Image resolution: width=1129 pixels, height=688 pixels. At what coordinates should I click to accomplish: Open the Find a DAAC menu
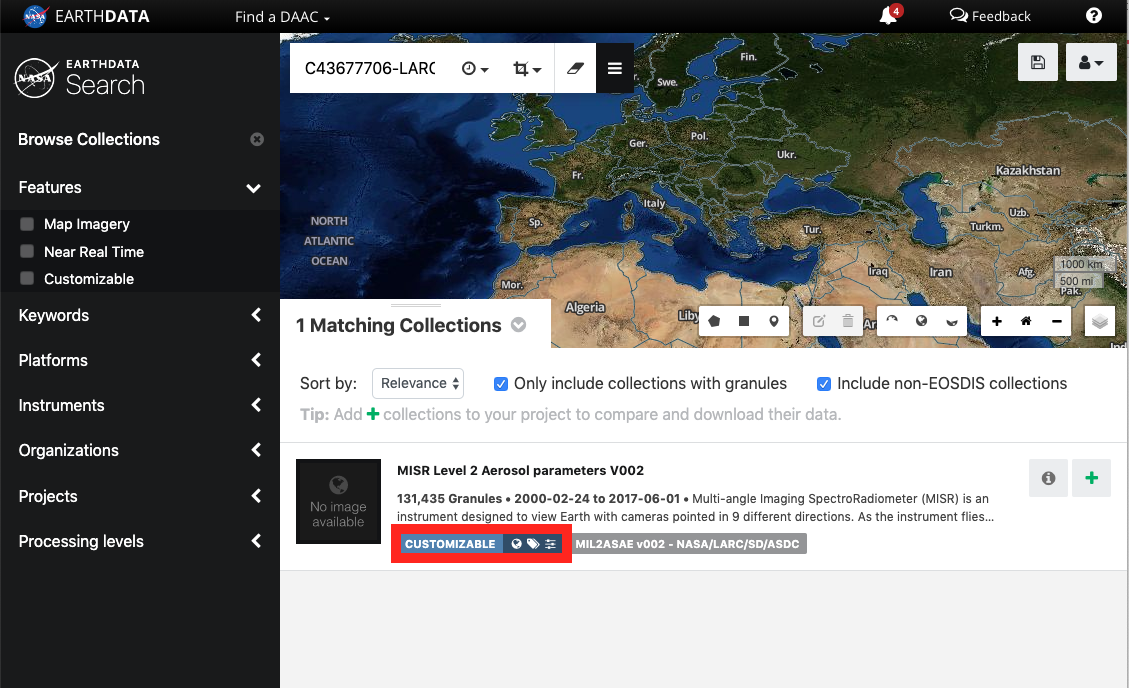282,17
